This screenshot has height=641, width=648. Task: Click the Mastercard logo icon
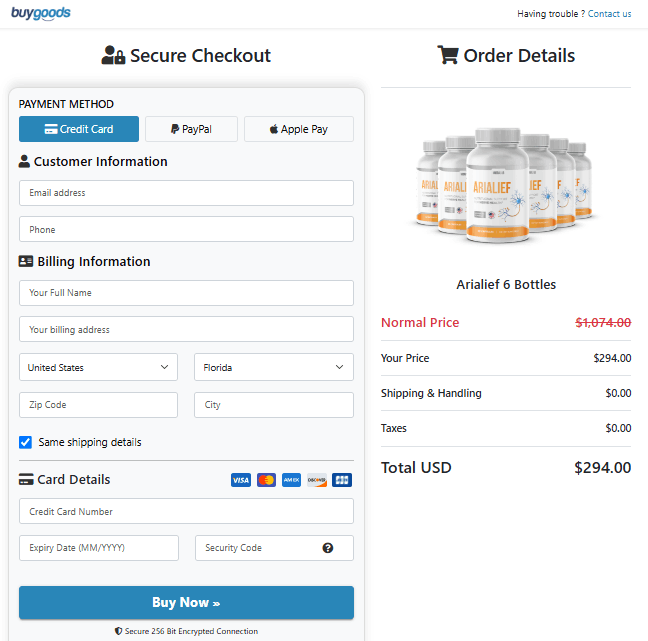266,480
